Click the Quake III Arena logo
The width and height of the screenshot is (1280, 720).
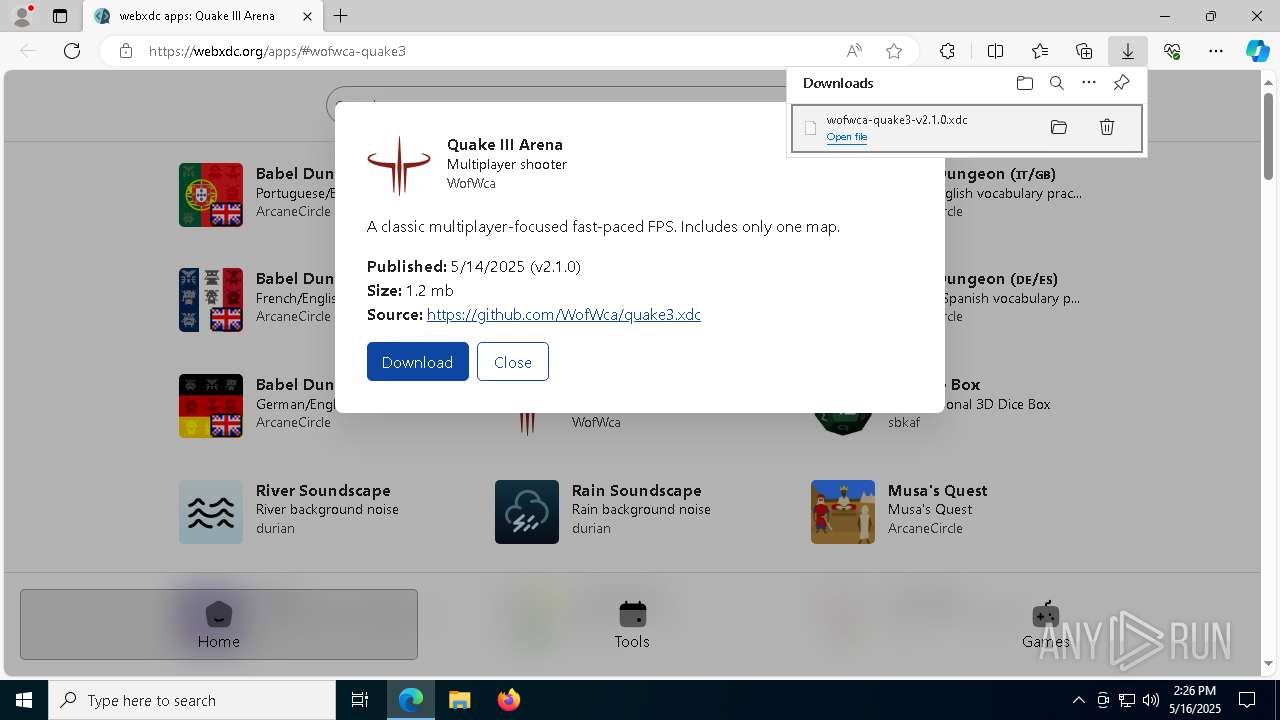click(399, 165)
